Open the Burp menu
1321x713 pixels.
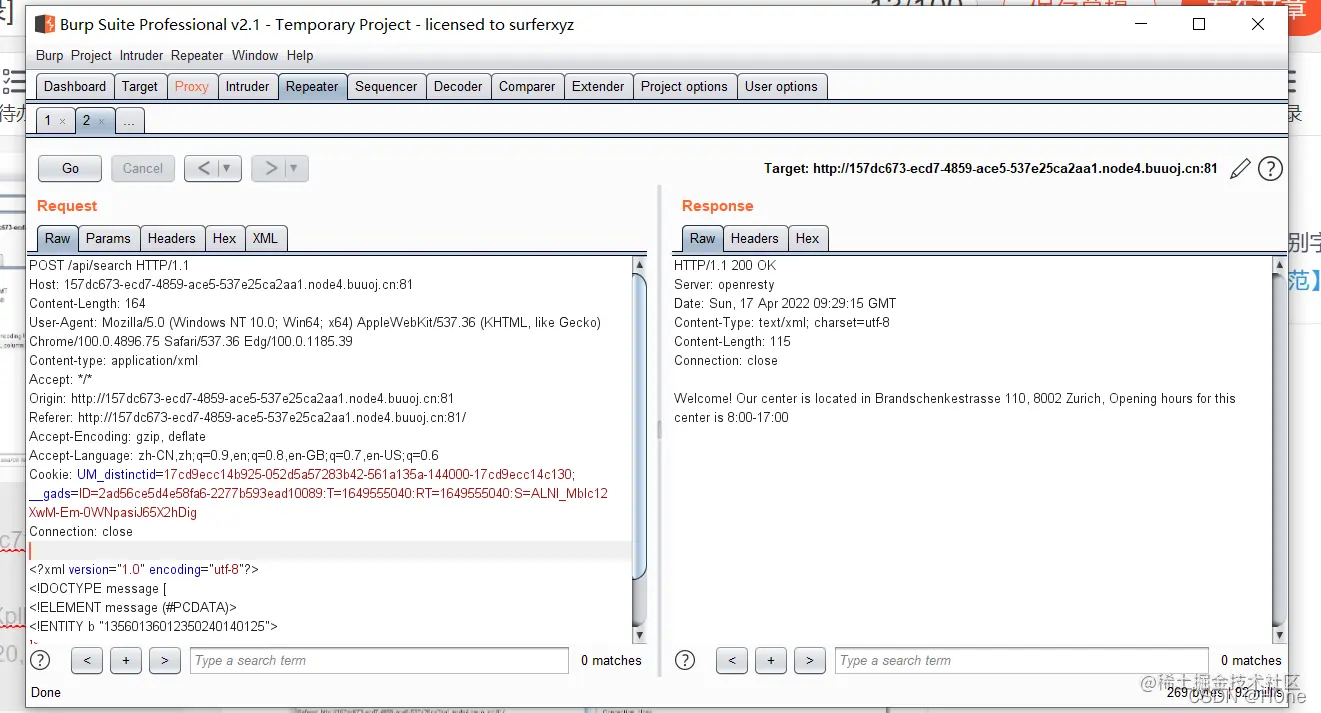(49, 55)
